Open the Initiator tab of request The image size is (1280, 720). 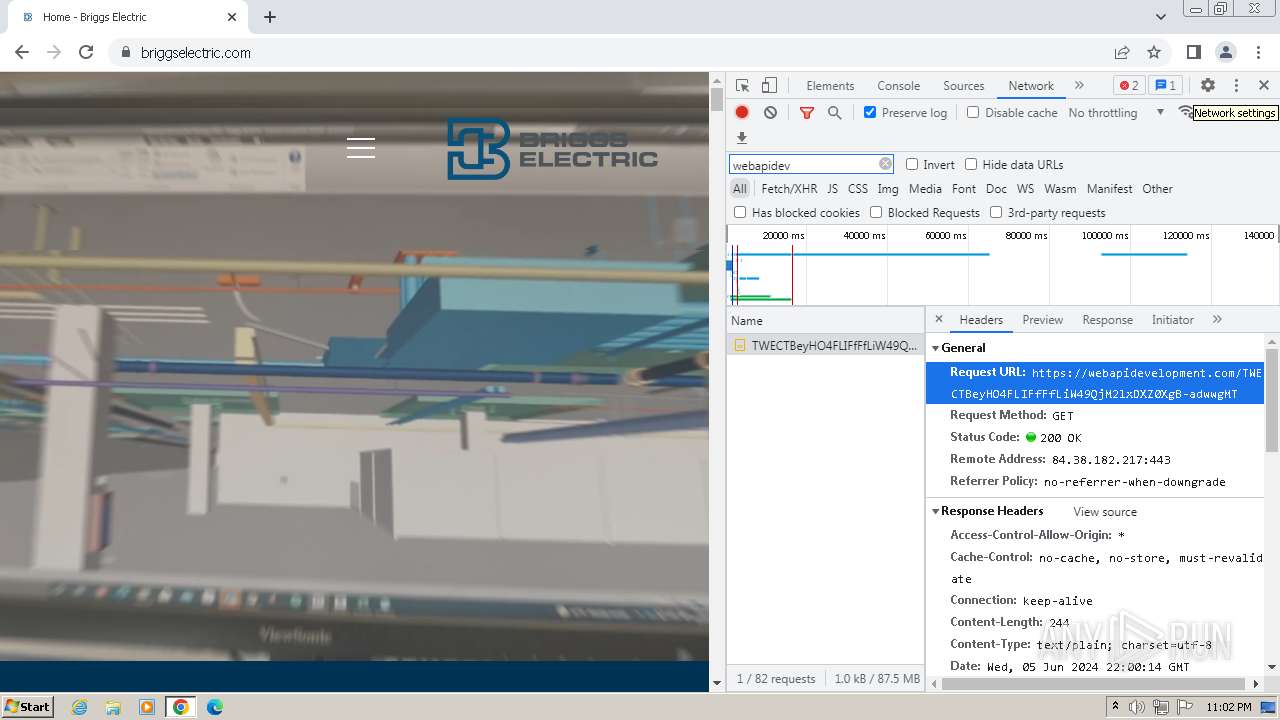[1172, 320]
